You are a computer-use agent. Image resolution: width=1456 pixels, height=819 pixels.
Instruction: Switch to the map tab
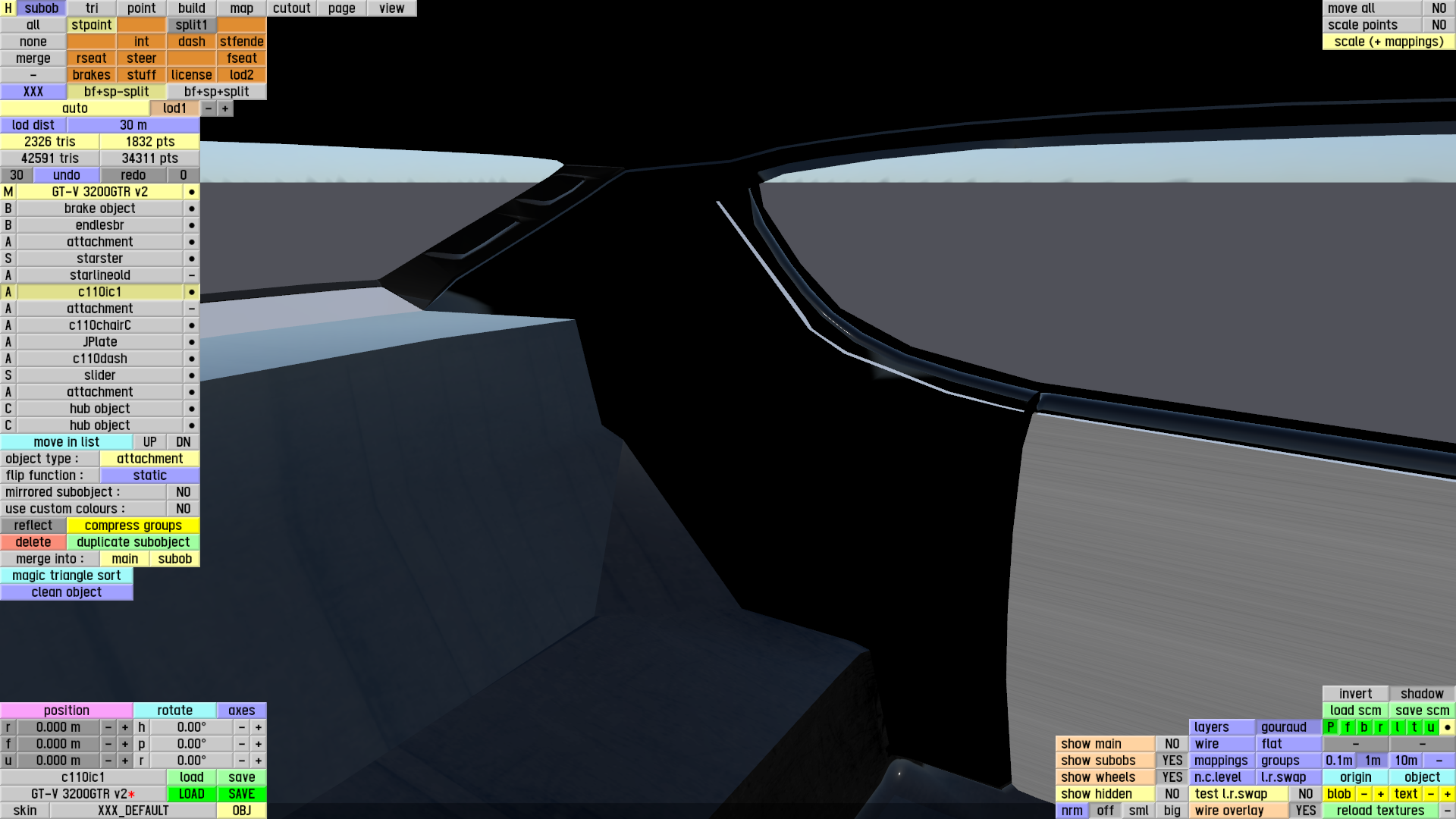241,8
